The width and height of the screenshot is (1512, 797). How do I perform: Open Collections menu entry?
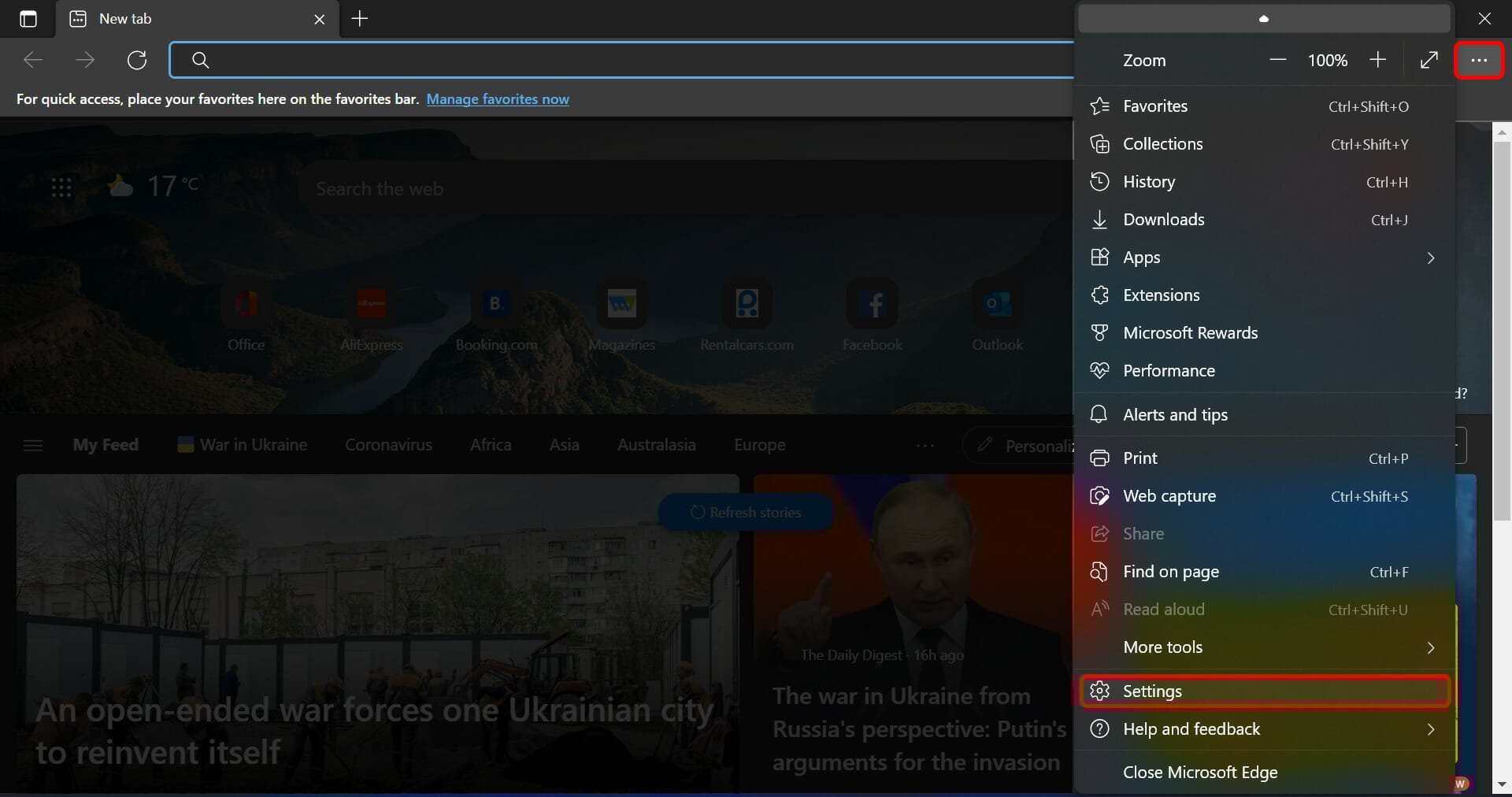click(x=1264, y=144)
